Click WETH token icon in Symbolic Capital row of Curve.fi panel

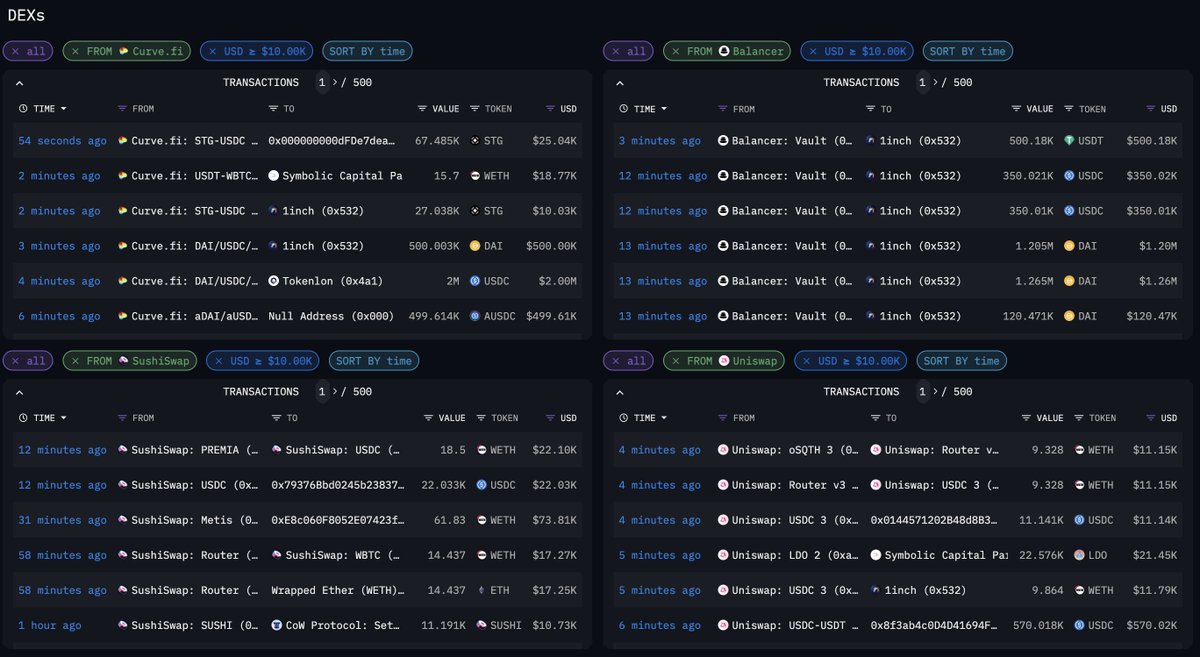(x=474, y=176)
